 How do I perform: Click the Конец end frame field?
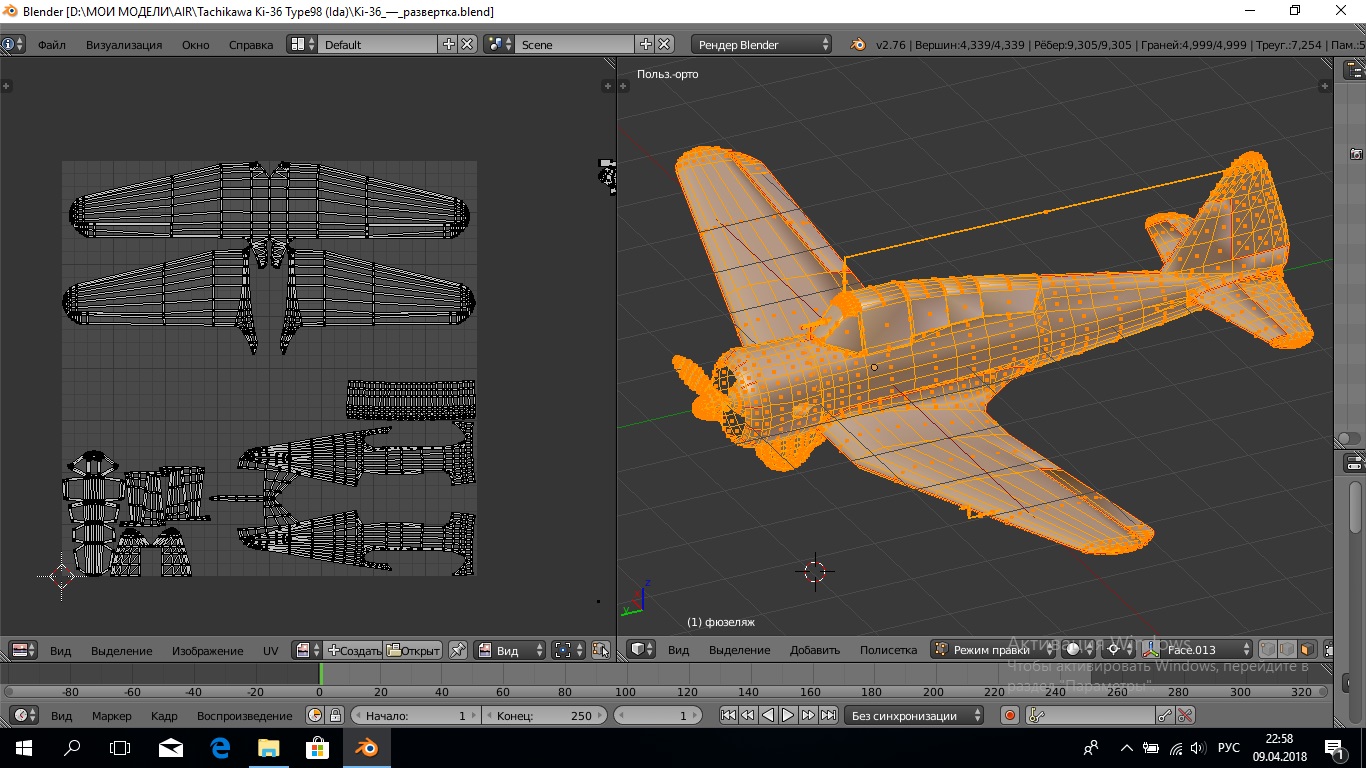click(x=544, y=715)
